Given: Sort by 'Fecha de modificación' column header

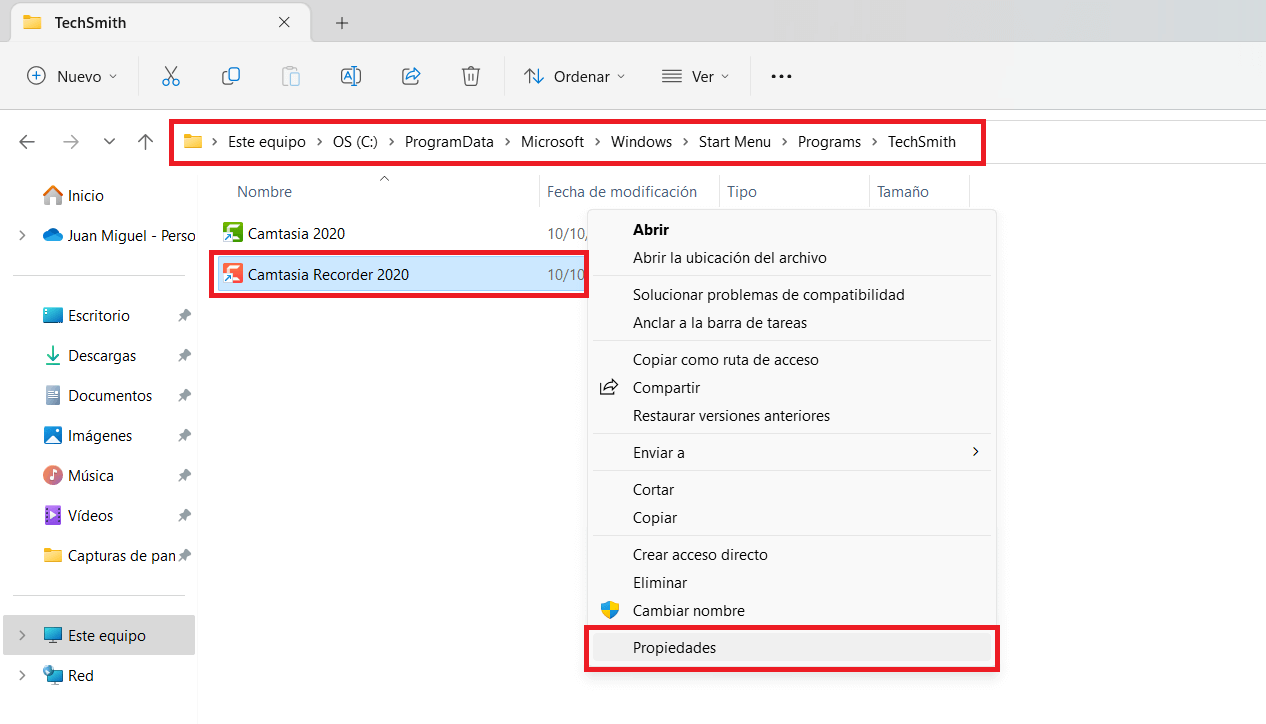Looking at the screenshot, I should tap(622, 192).
